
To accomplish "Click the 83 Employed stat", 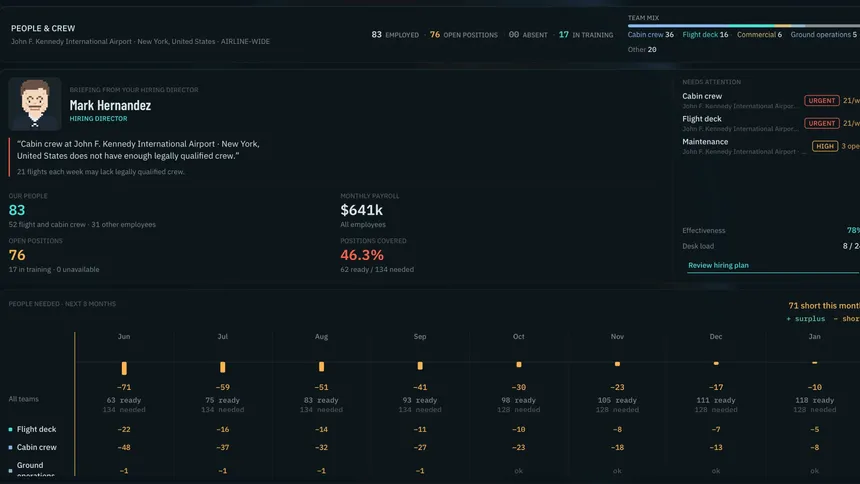I will [395, 35].
